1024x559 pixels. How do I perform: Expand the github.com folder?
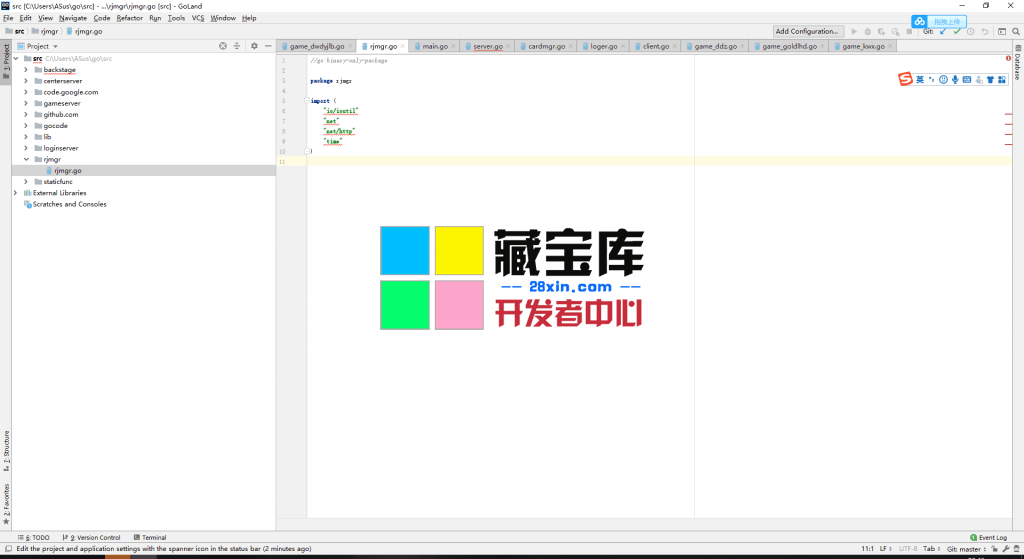point(25,114)
